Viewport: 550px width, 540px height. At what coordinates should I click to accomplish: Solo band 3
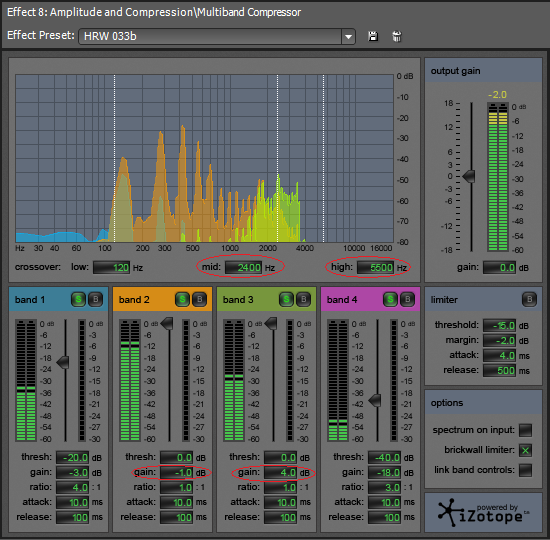287,299
